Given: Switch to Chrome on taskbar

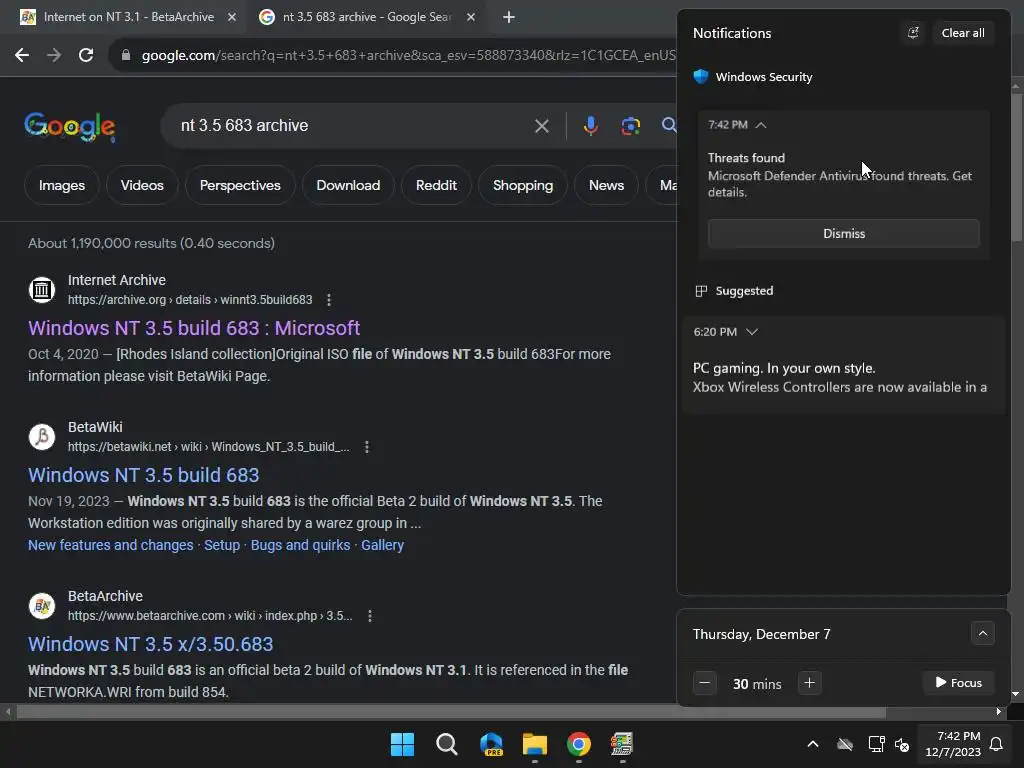Looking at the screenshot, I should (579, 744).
